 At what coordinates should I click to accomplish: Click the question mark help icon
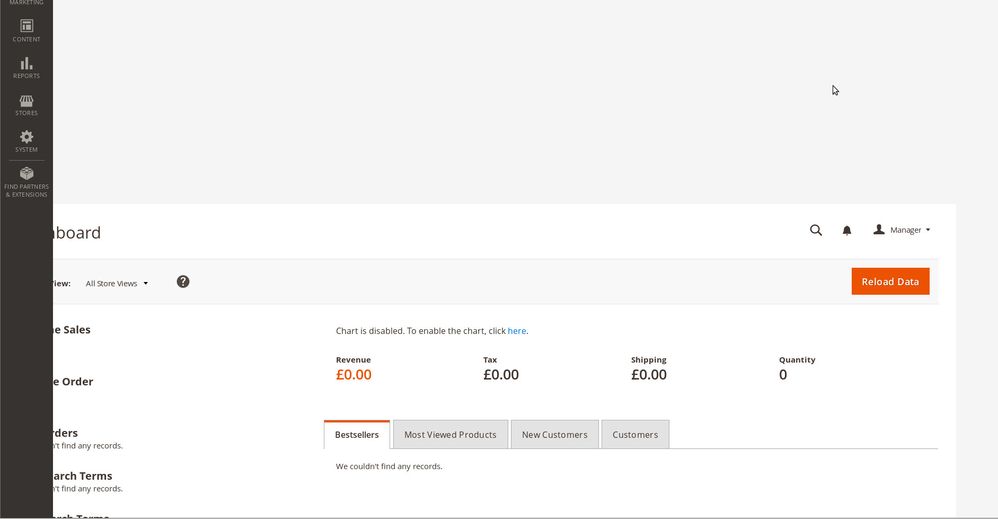click(x=183, y=282)
